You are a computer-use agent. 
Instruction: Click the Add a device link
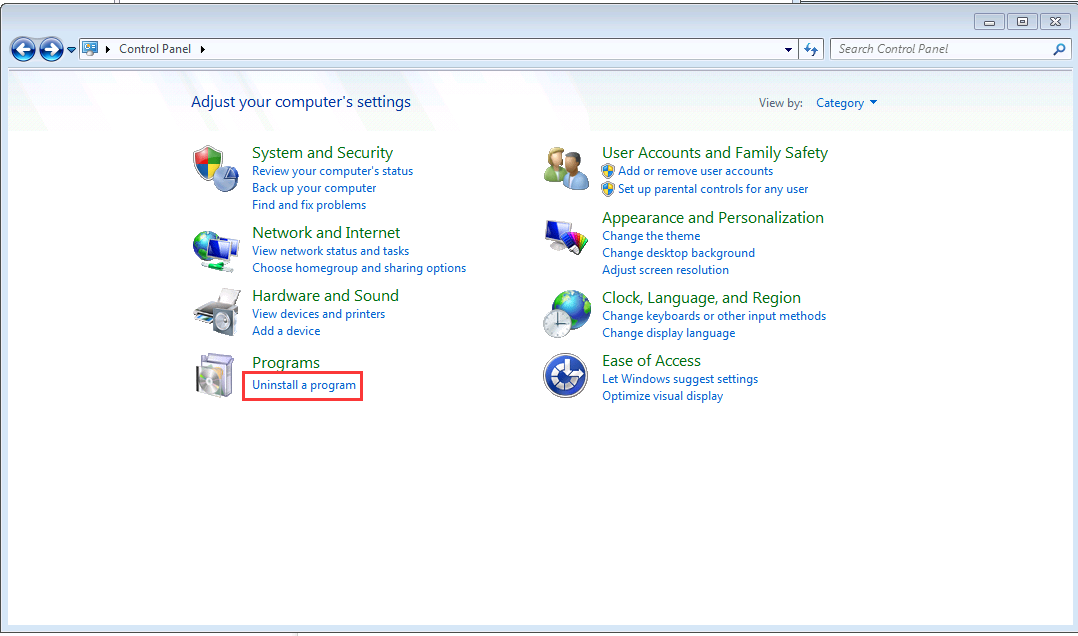pyautogui.click(x=286, y=331)
